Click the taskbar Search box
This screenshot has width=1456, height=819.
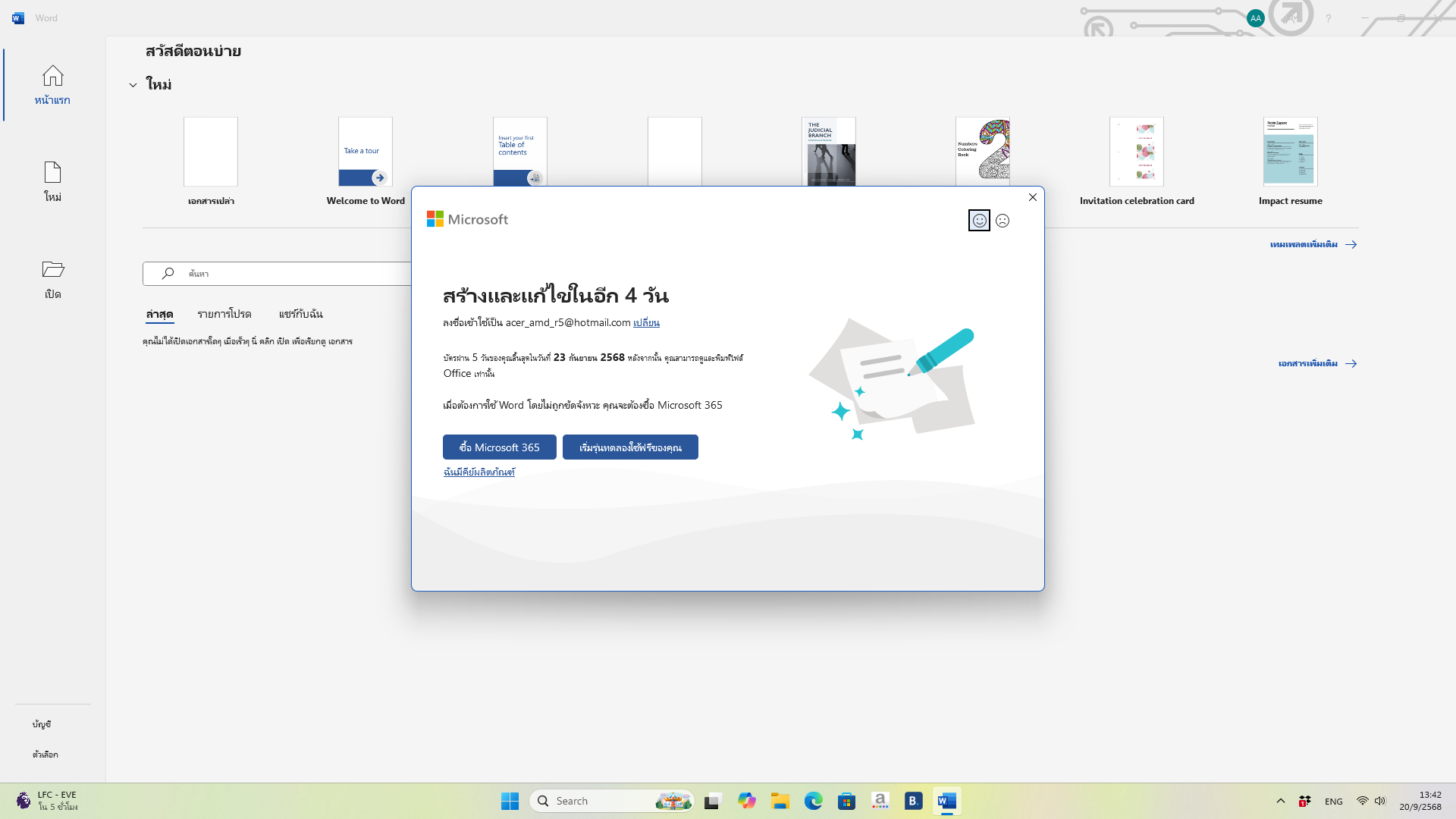612,801
